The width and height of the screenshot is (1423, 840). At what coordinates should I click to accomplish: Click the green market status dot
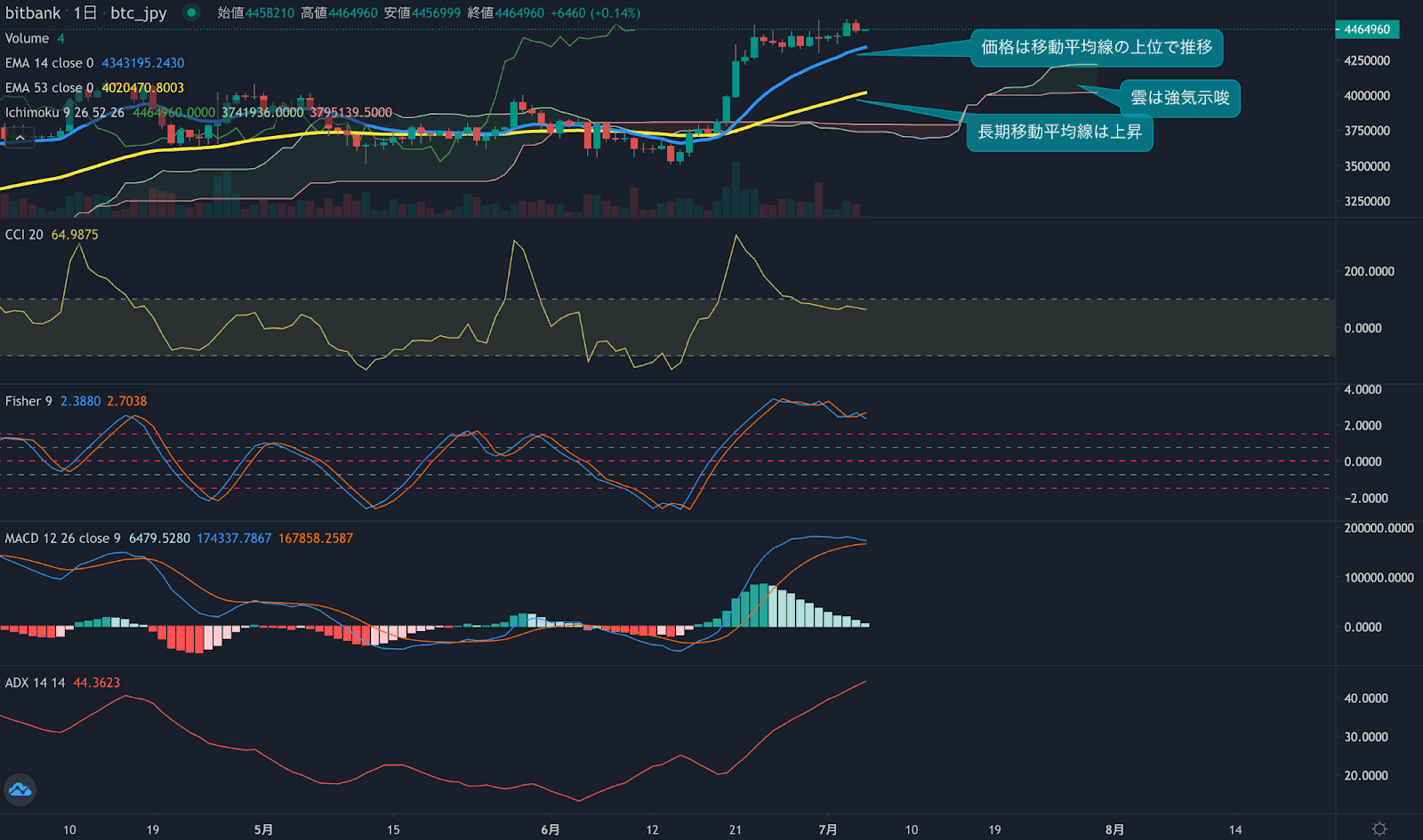tap(191, 12)
